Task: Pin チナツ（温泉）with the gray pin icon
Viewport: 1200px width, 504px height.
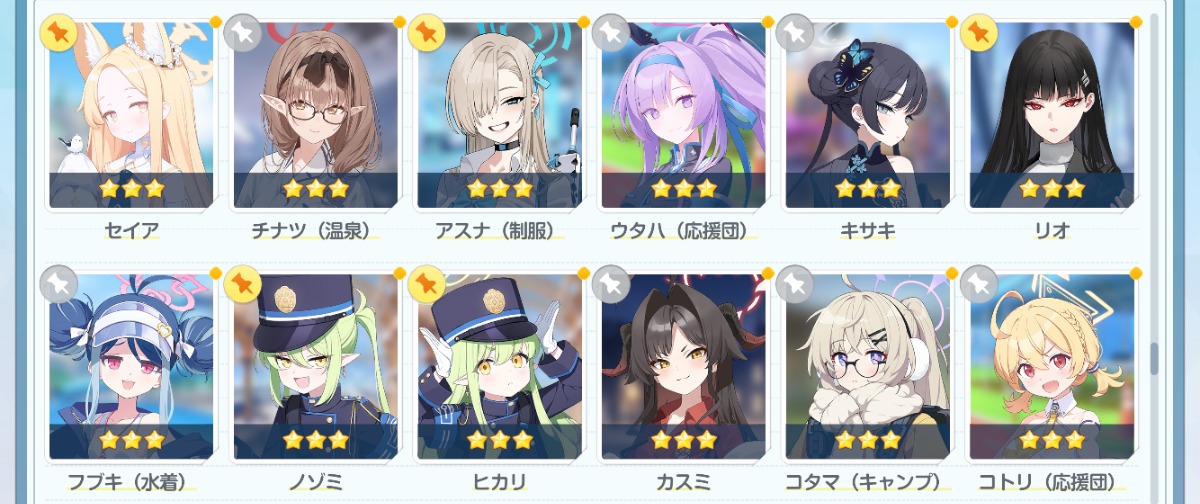Action: pos(243,33)
